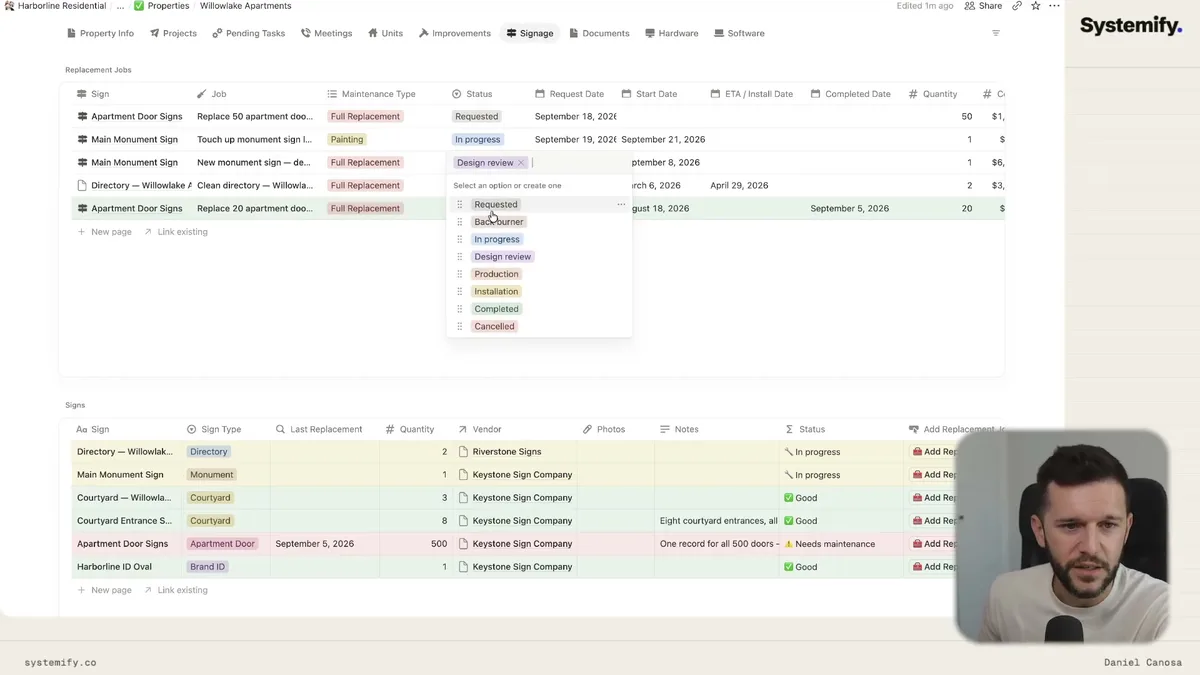Image resolution: width=1200 pixels, height=675 pixels.
Task: Open the more-options dots beside Requested
Action: [x=621, y=204]
